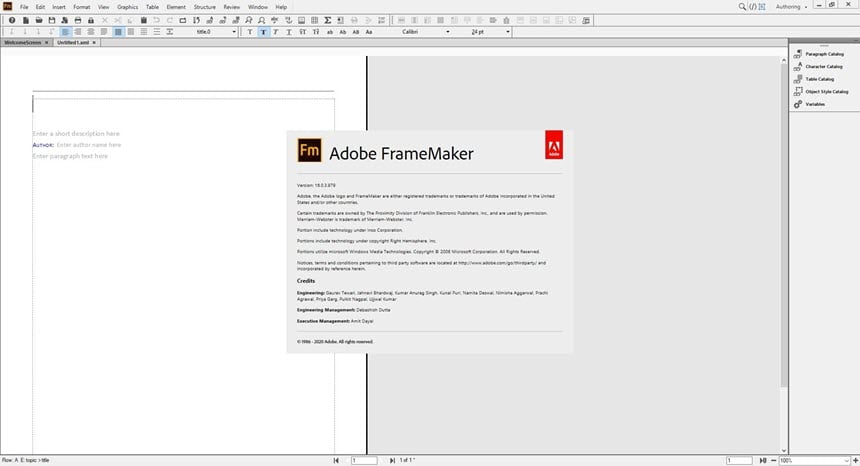The height and width of the screenshot is (466, 860).
Task: Open the Window menu
Action: coord(258,7)
